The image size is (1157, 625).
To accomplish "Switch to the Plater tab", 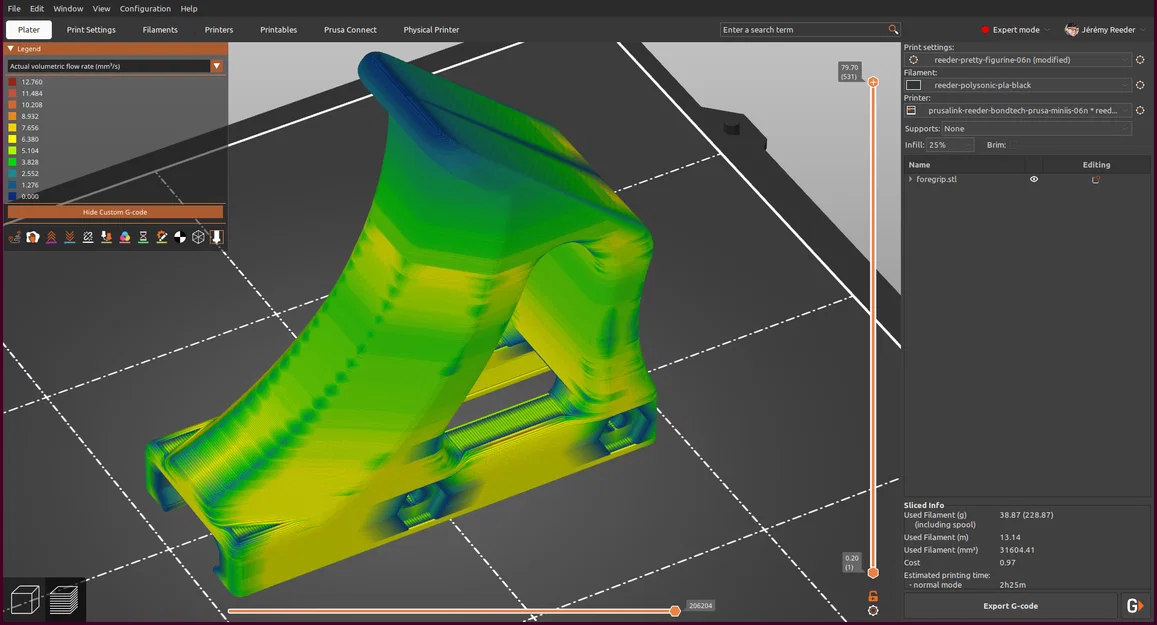I will click(29, 30).
